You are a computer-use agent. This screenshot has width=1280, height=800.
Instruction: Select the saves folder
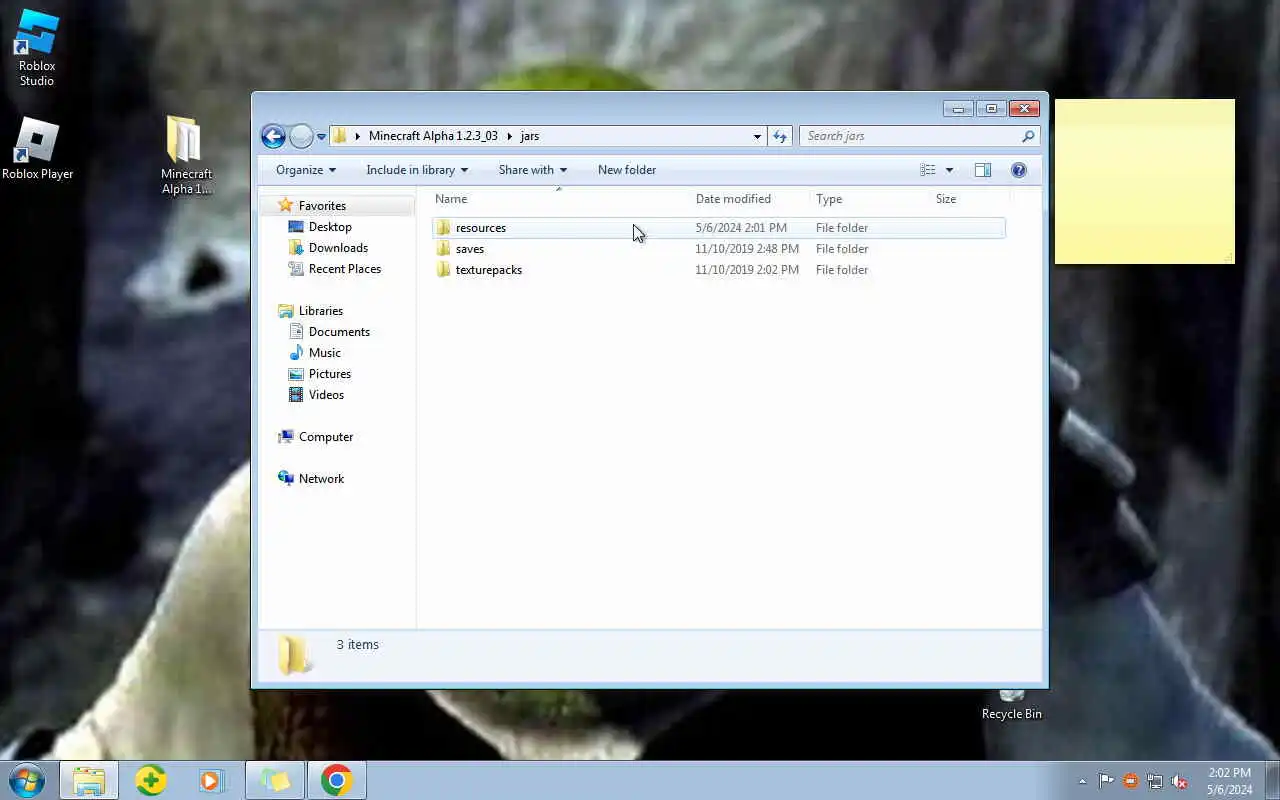pos(718,249)
